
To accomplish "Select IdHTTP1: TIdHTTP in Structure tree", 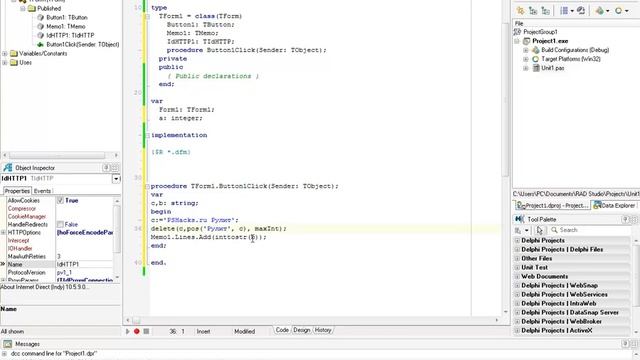I will (70, 36).
